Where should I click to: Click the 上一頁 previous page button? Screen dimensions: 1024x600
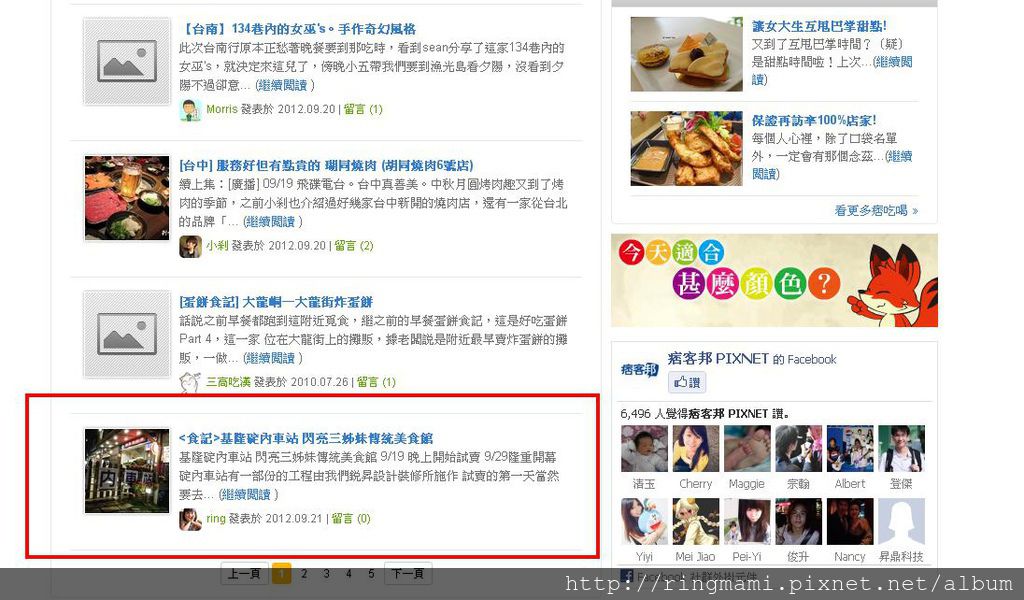(x=244, y=573)
